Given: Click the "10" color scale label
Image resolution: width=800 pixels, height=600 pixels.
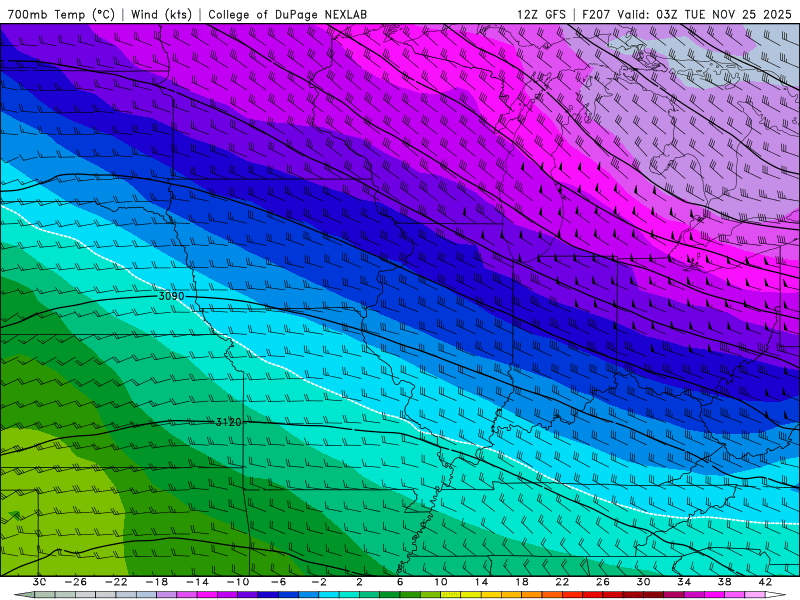Looking at the screenshot, I should click(x=441, y=582).
